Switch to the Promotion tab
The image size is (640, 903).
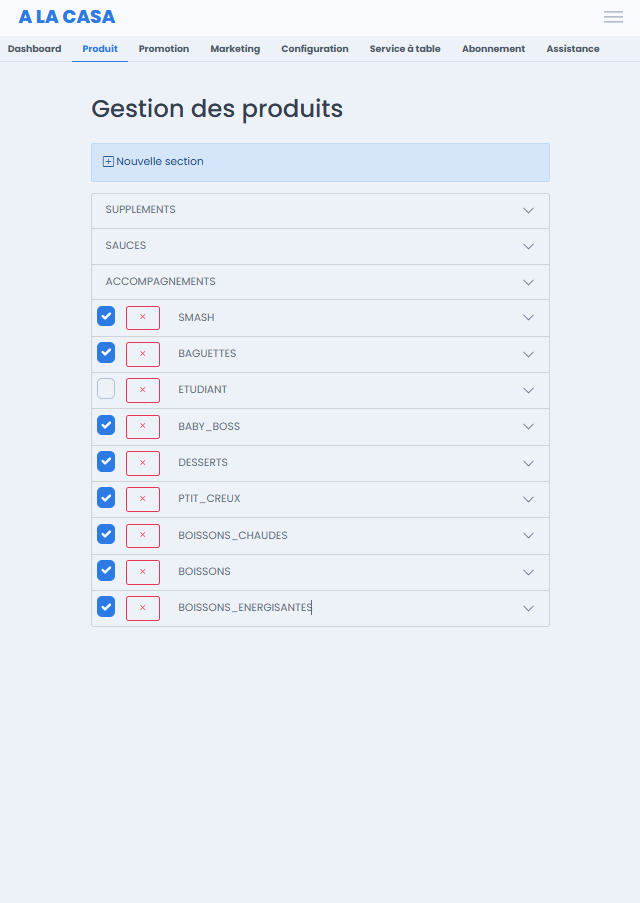[x=164, y=49]
